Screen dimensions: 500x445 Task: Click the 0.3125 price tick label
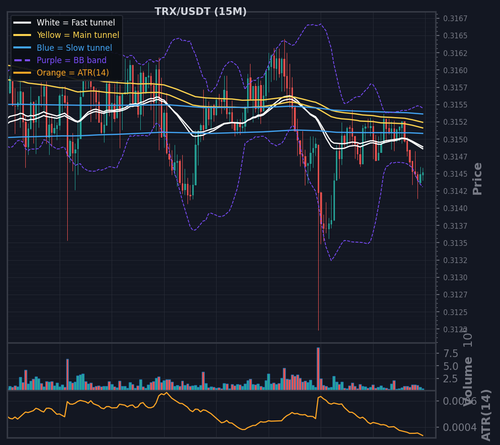click(455, 312)
